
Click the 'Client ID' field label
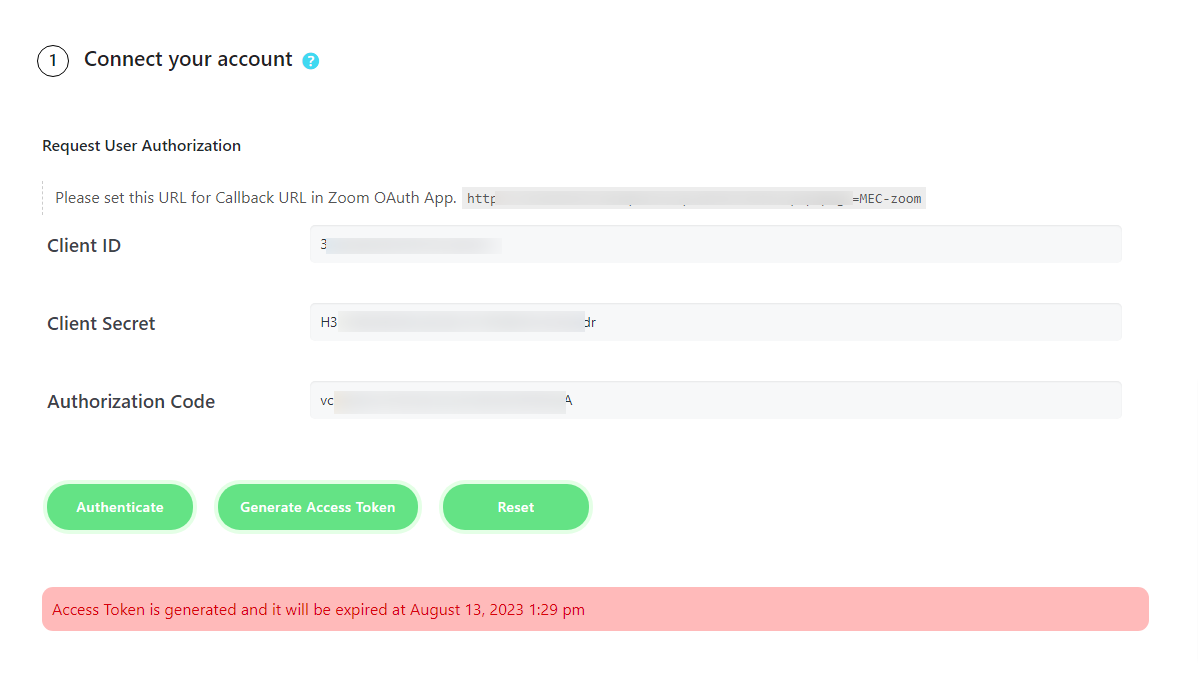coord(84,246)
